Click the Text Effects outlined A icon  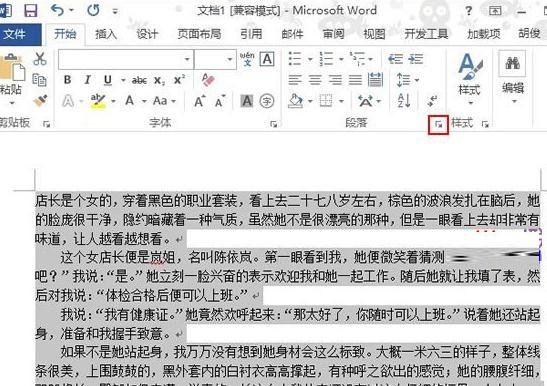pos(68,101)
